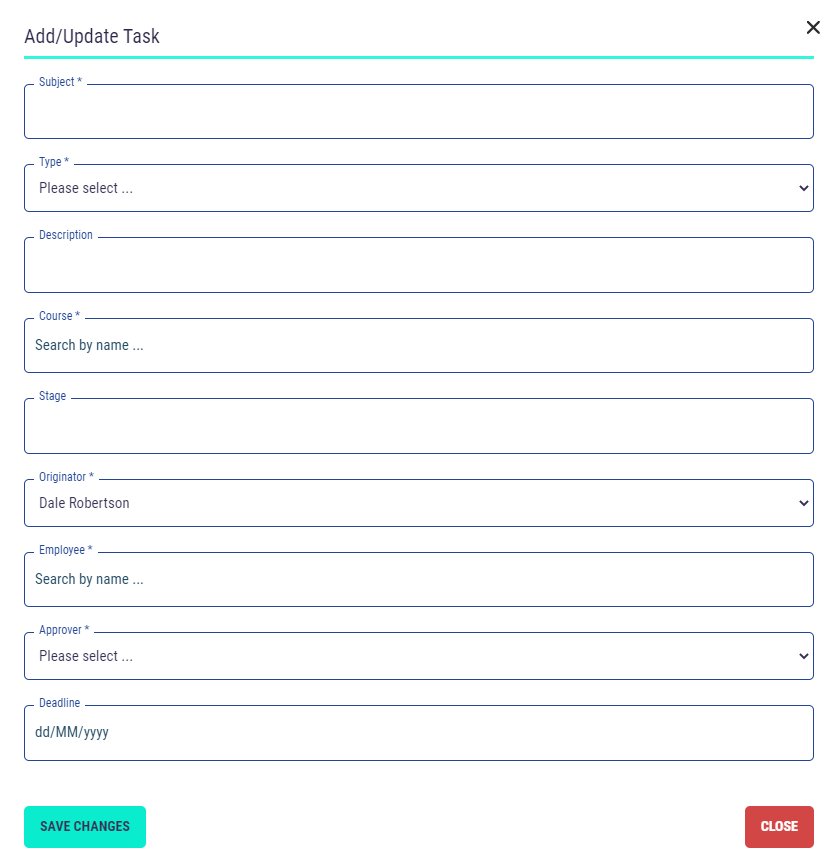This screenshot has height=857, width=836.
Task: Click into the Description field
Action: 418,267
